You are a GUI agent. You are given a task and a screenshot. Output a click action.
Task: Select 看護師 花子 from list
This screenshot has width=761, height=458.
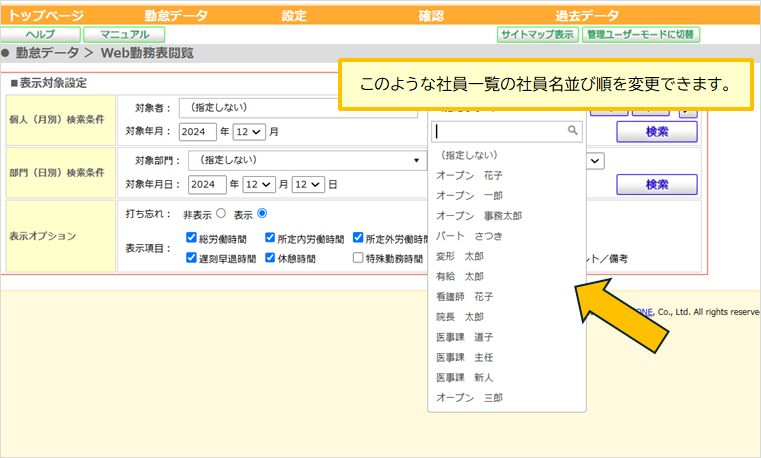click(507, 296)
